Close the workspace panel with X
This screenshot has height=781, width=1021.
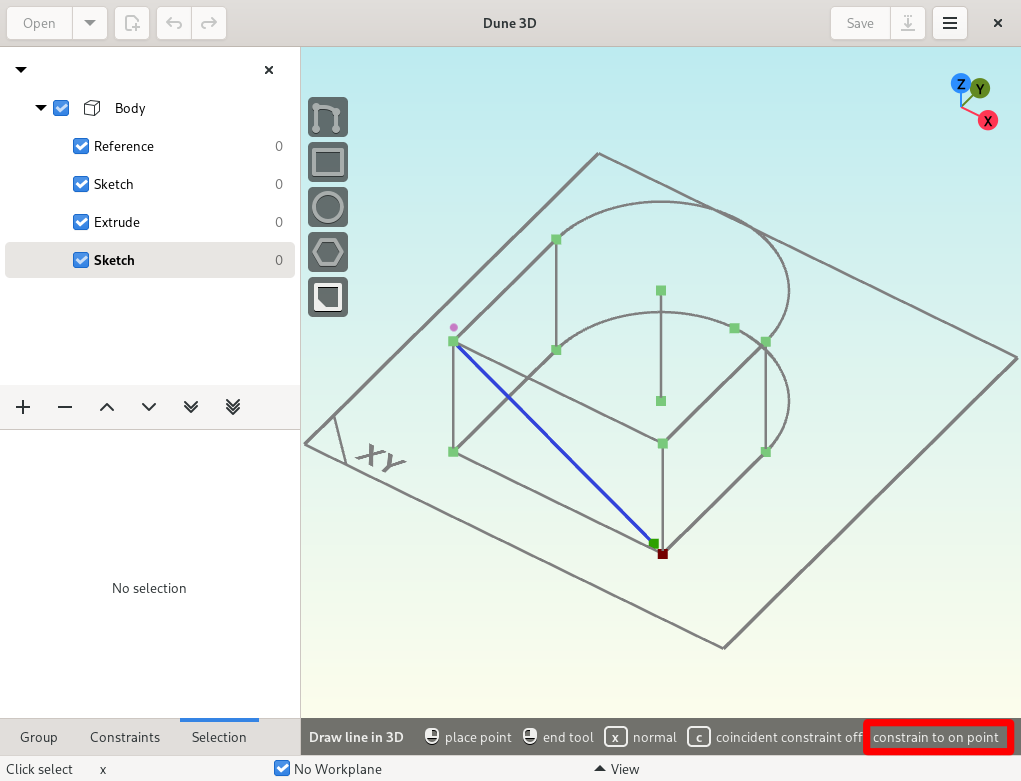tap(269, 70)
